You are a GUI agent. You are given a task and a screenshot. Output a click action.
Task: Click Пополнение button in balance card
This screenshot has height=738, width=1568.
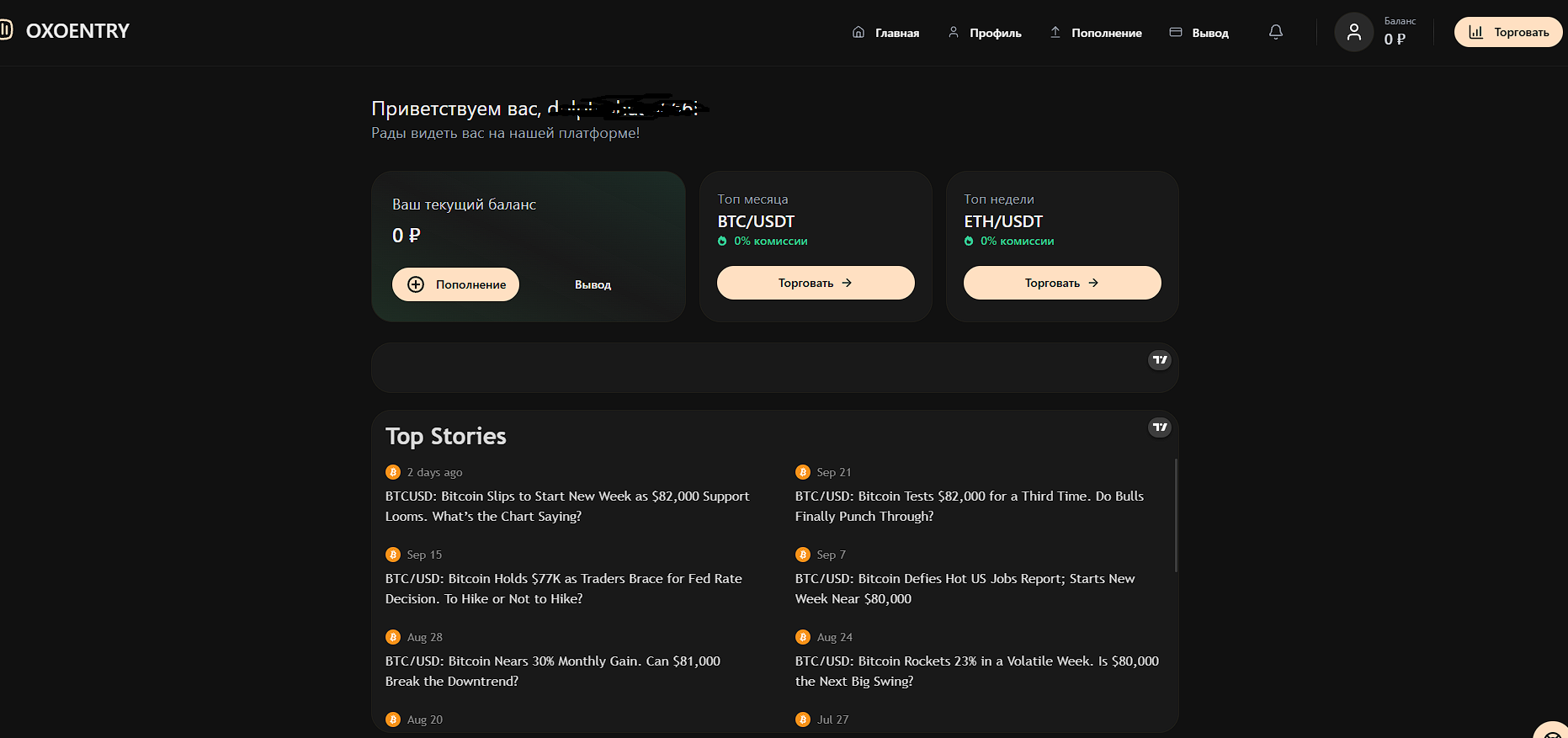tap(455, 284)
